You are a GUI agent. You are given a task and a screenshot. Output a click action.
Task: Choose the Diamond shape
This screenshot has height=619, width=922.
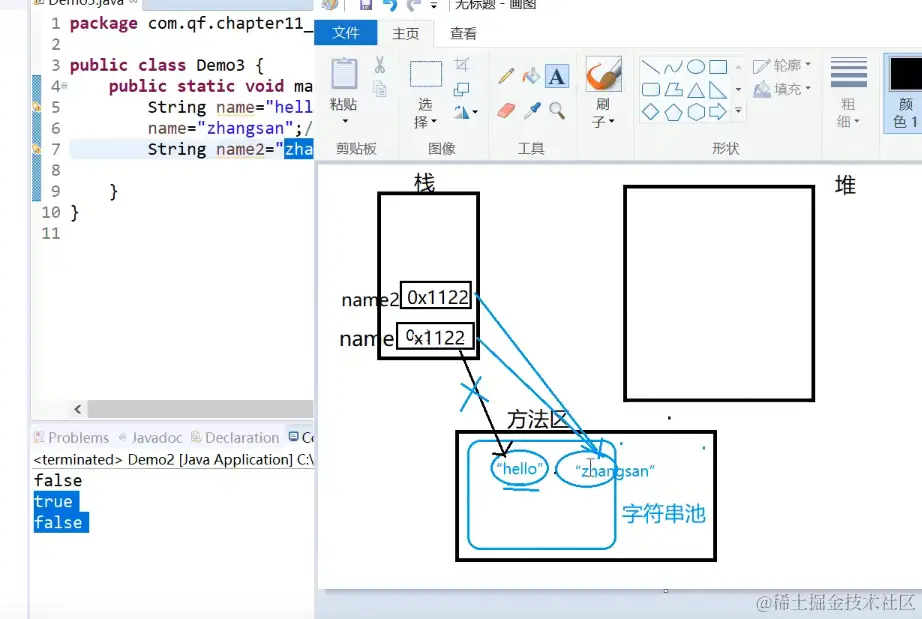[650, 112]
